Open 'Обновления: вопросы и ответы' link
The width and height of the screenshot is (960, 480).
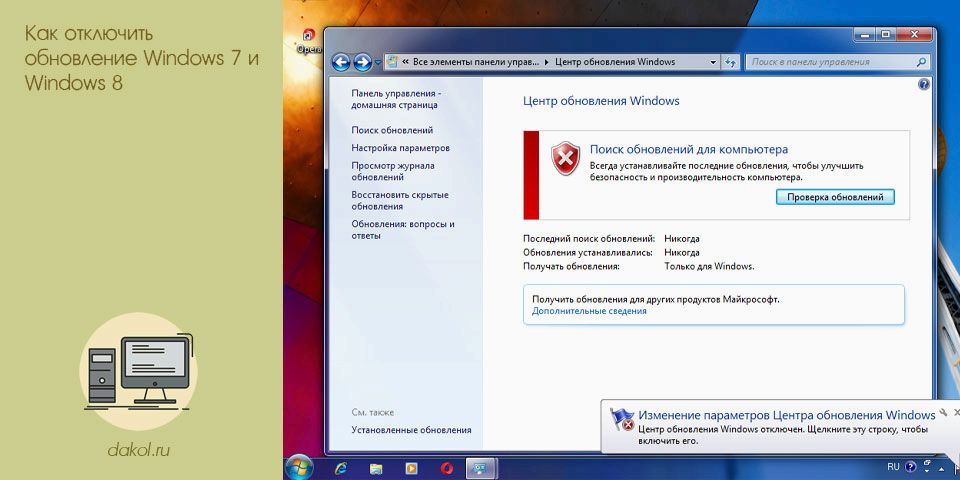(403, 230)
